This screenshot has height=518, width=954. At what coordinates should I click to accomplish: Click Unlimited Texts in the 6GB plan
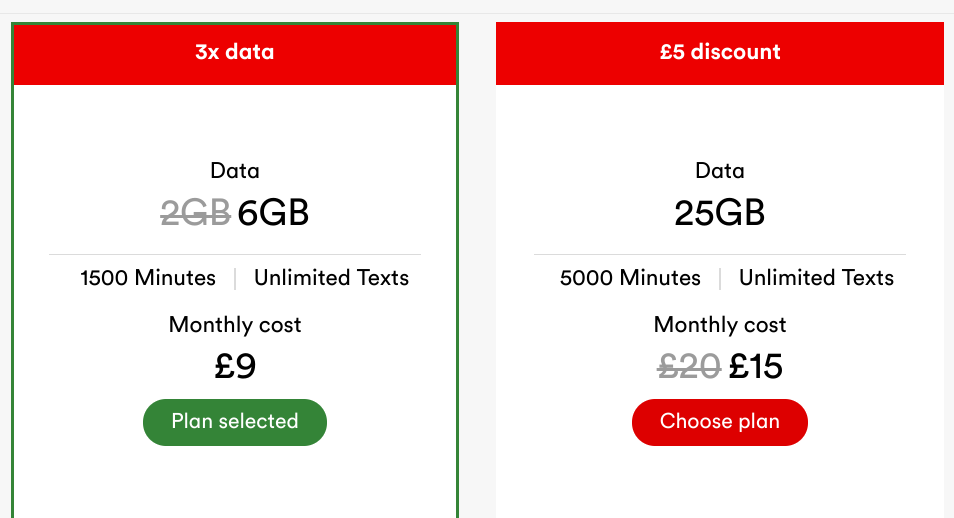[331, 278]
